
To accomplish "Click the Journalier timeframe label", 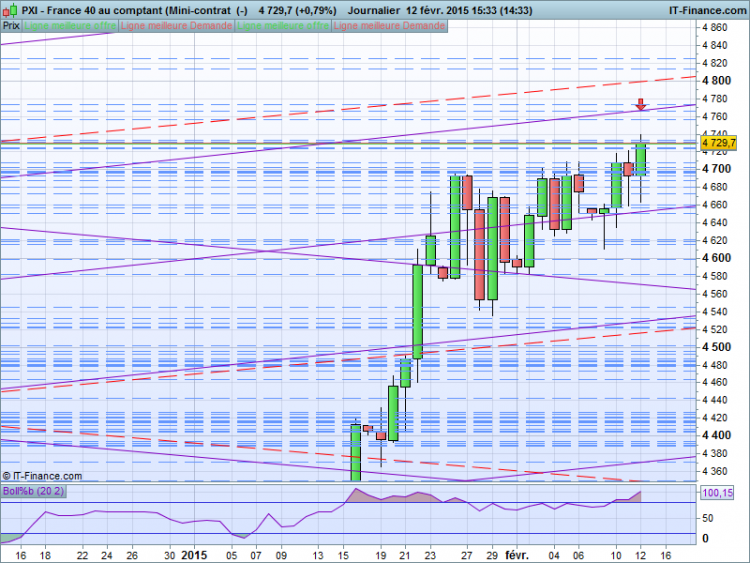I will (x=374, y=10).
